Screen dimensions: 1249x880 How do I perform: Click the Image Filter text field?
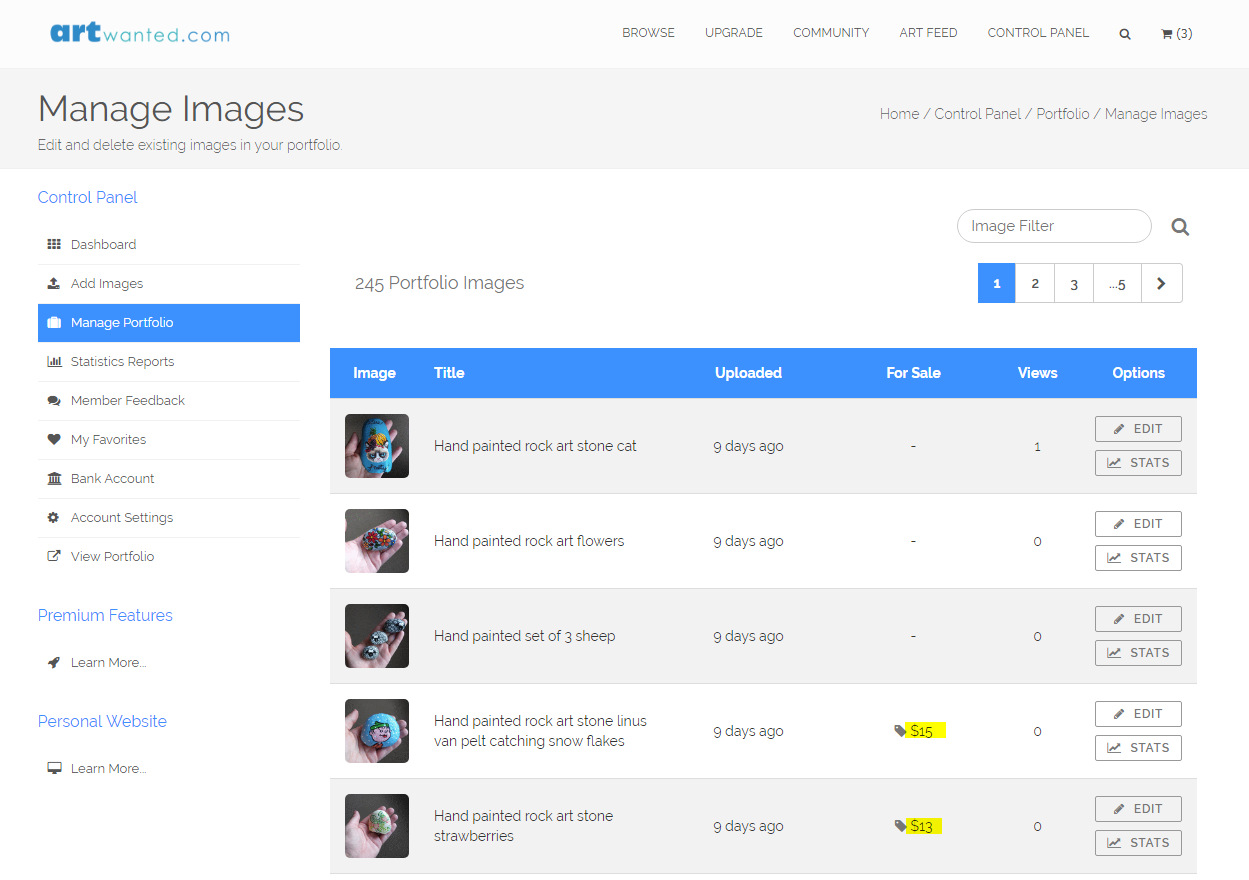1053,226
